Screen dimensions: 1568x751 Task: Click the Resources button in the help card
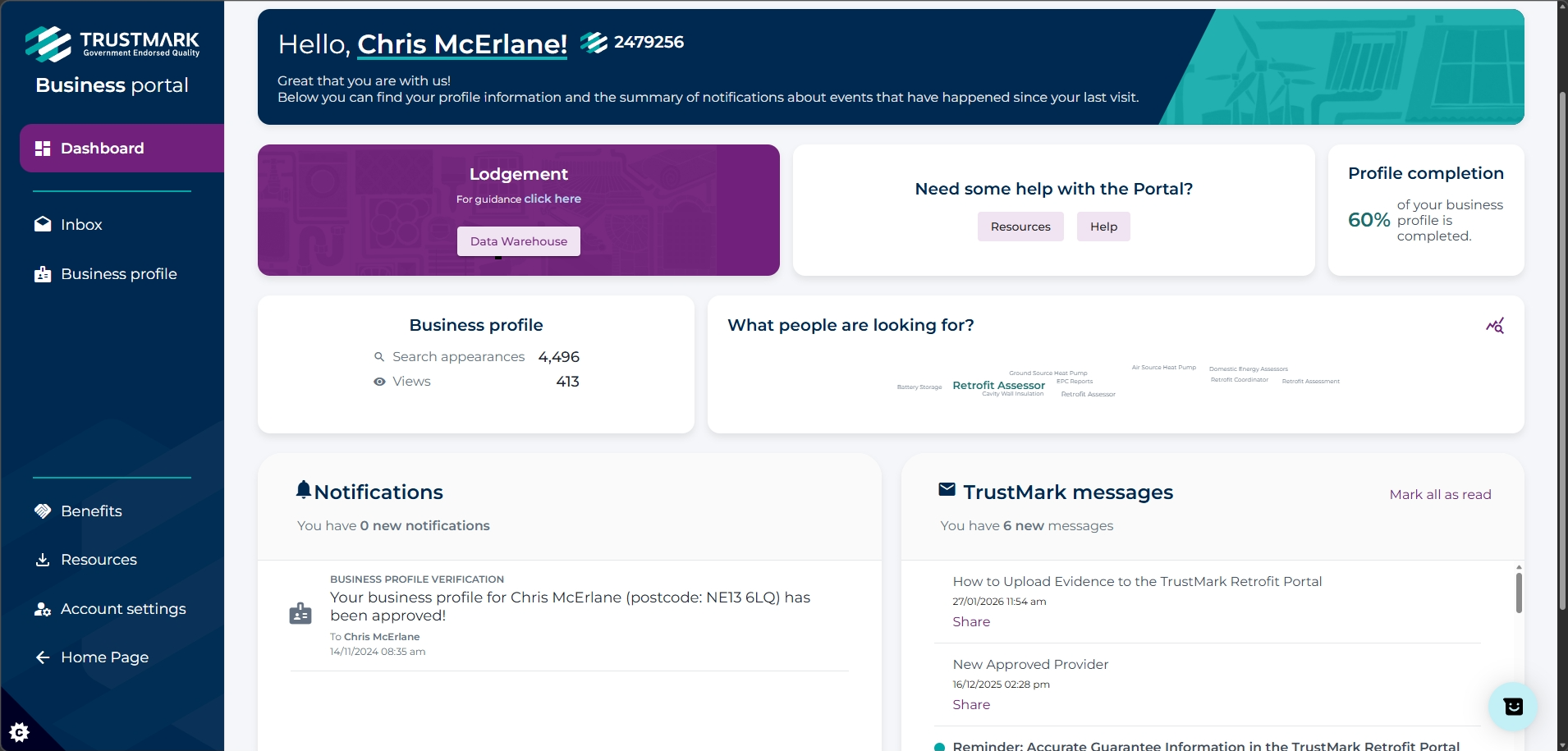coord(1020,227)
